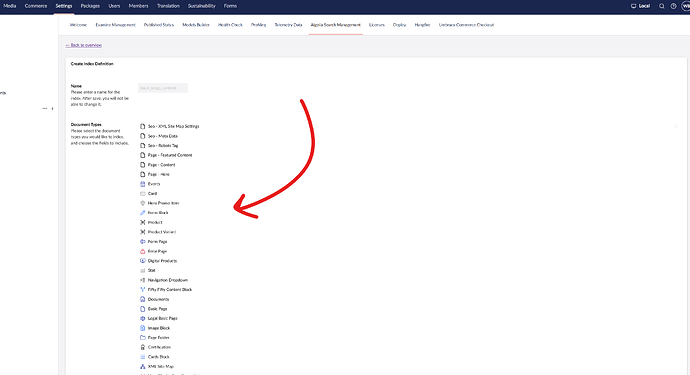The image size is (690, 375).
Task: Click the Documents icon
Action: pos(143,299)
